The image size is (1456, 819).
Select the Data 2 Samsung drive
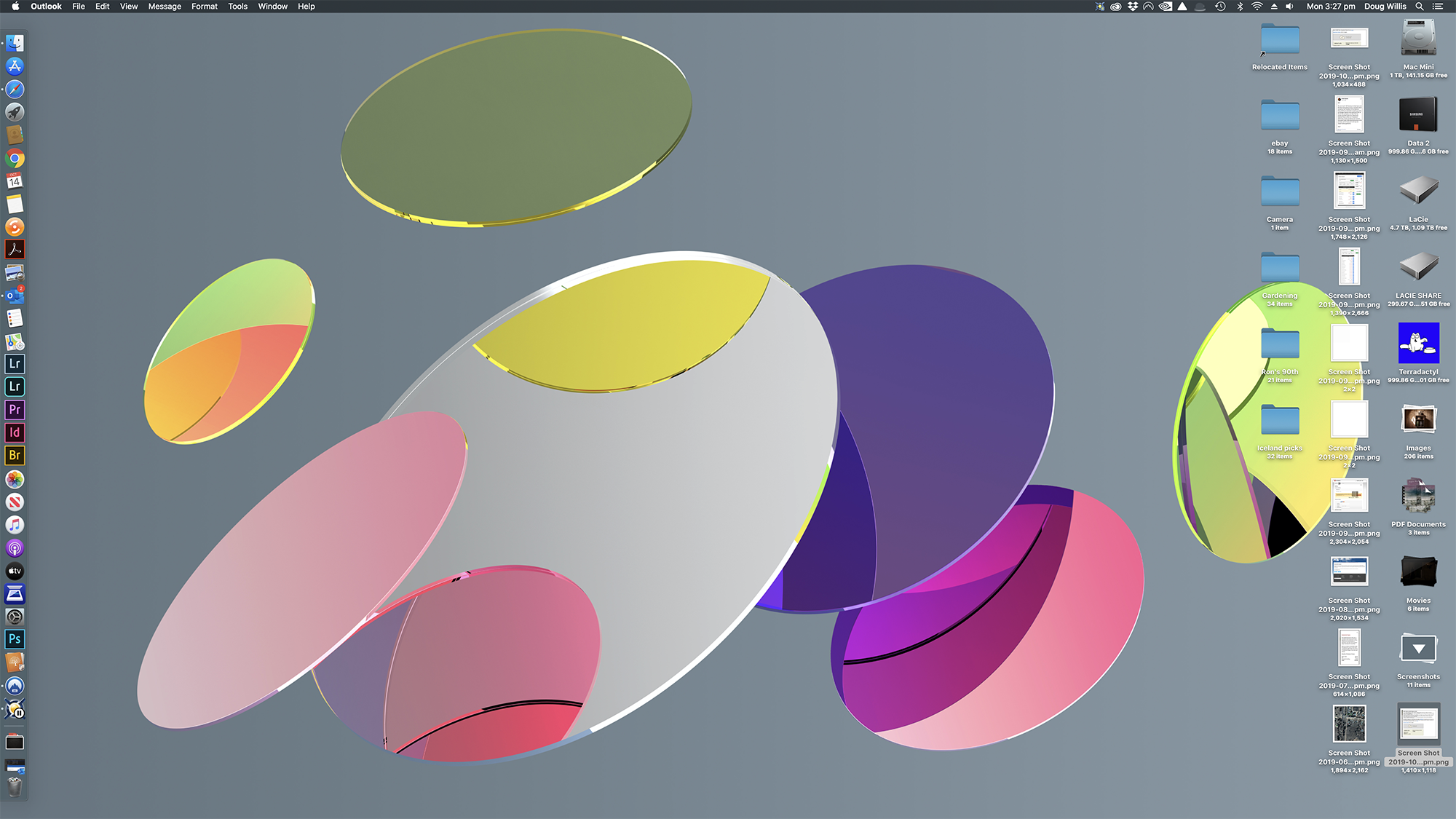[x=1418, y=116]
